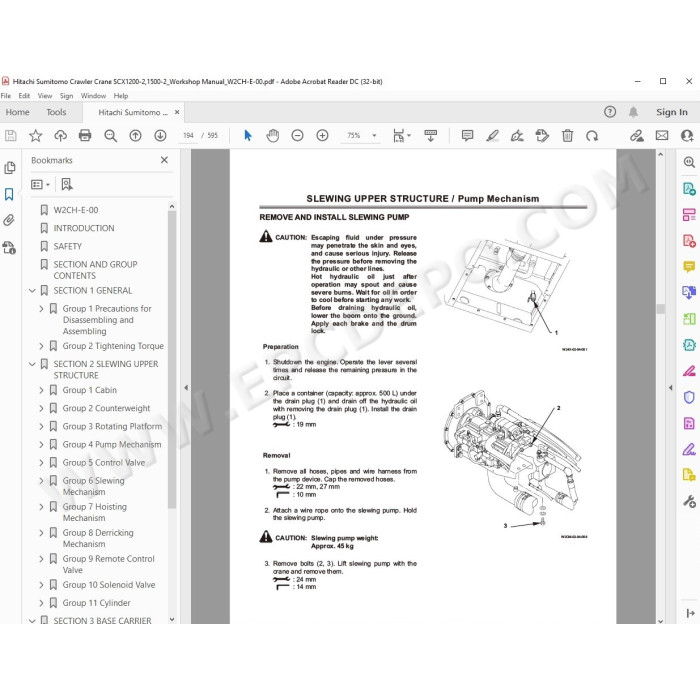Open the Window menu
The image size is (700, 700).
point(93,96)
